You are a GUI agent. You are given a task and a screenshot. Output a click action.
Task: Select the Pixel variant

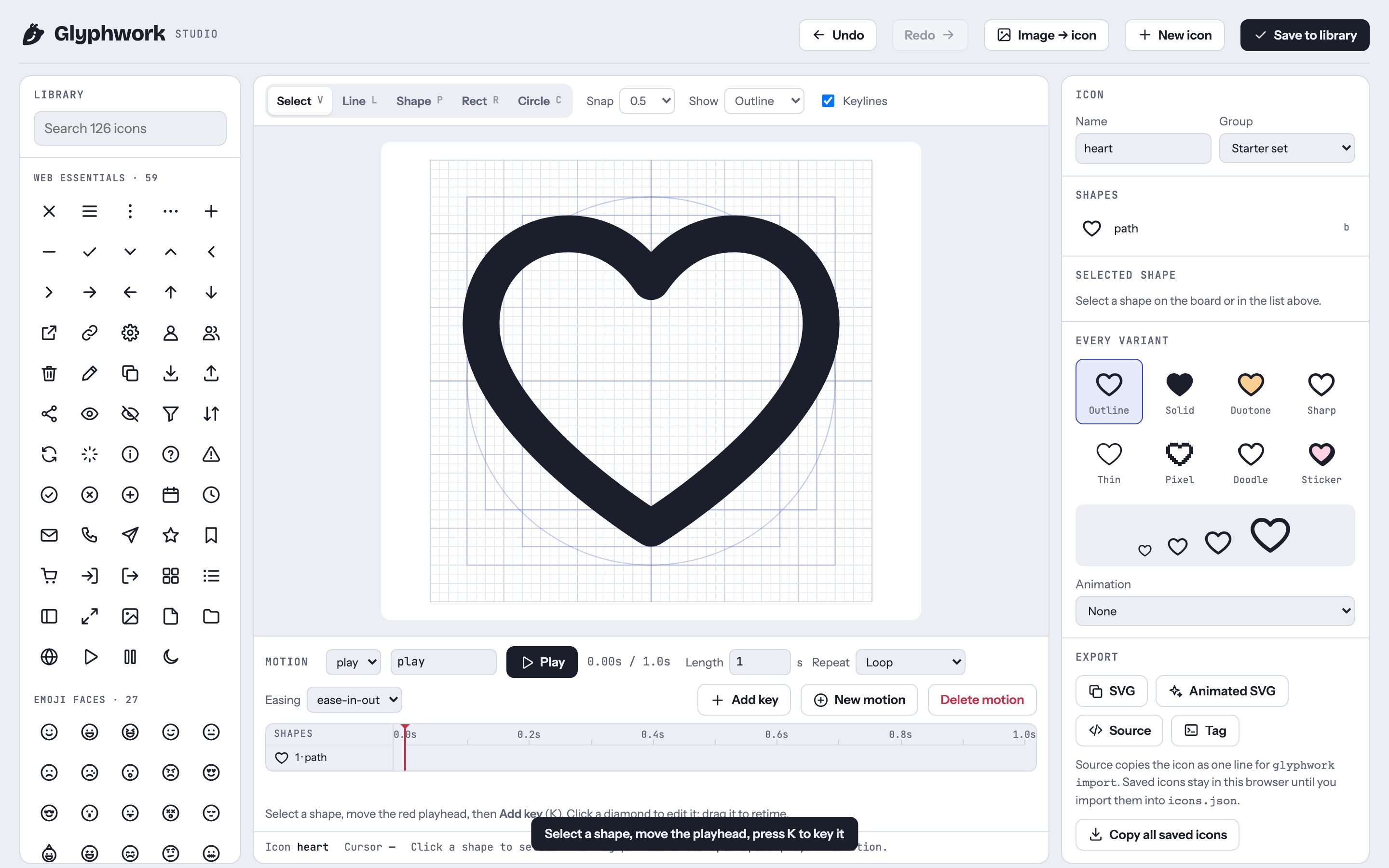(x=1180, y=461)
